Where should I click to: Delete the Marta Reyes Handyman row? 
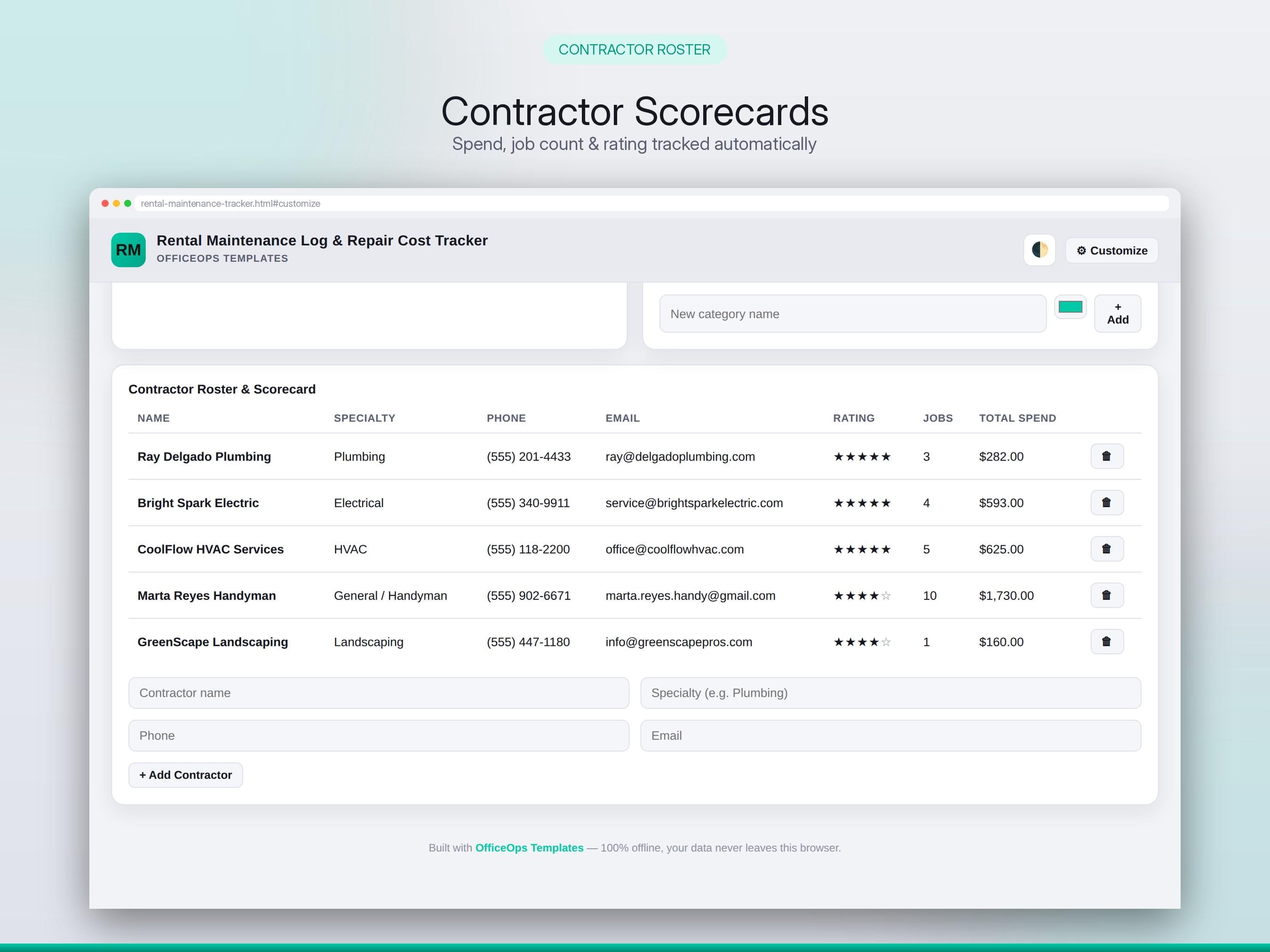point(1106,595)
